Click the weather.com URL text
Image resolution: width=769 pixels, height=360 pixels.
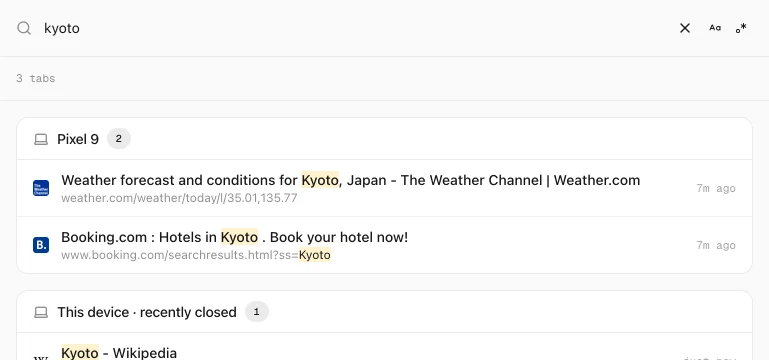(179, 199)
